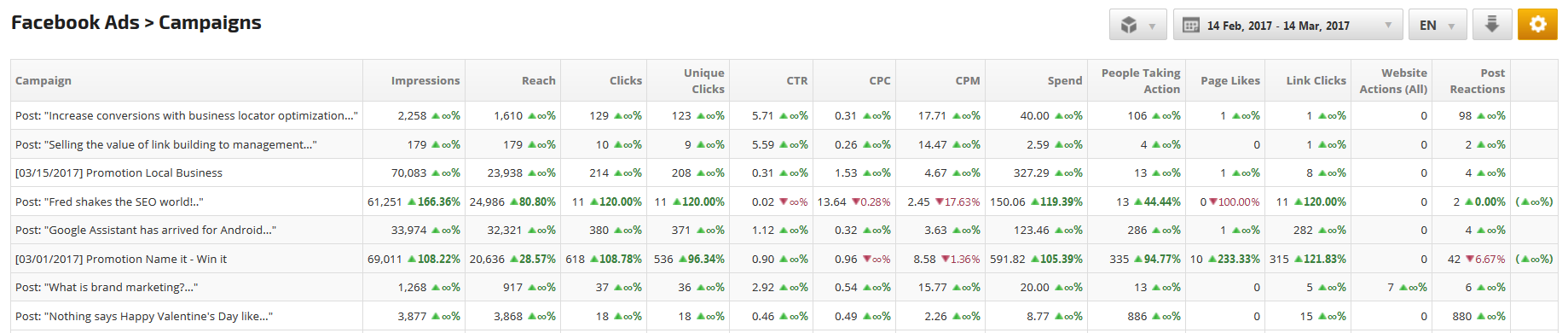Open the EN language dropdown
1568x333 pixels.
(x=1438, y=25)
